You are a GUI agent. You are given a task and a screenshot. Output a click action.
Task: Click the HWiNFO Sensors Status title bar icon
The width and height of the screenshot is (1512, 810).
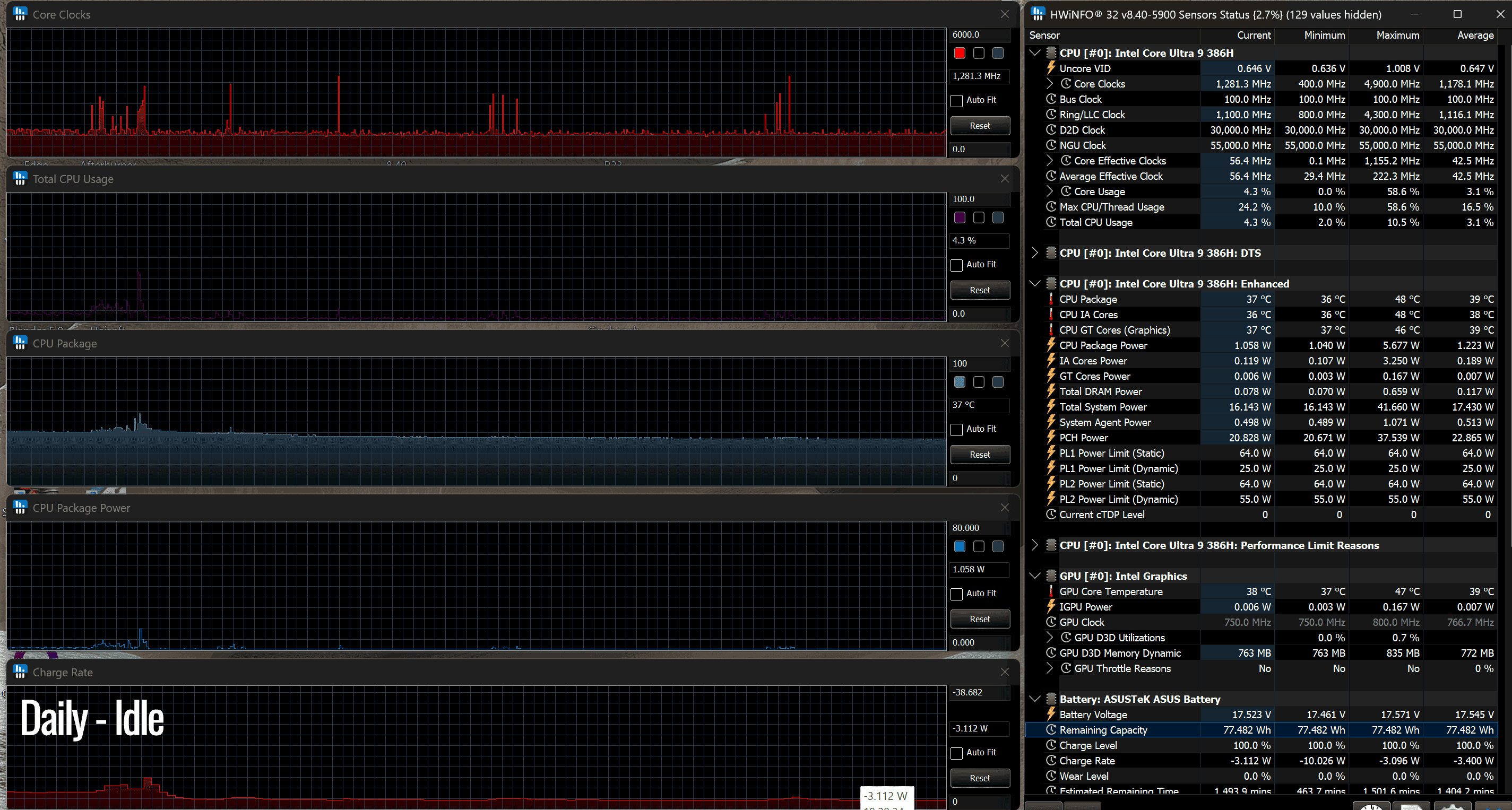(x=1038, y=14)
